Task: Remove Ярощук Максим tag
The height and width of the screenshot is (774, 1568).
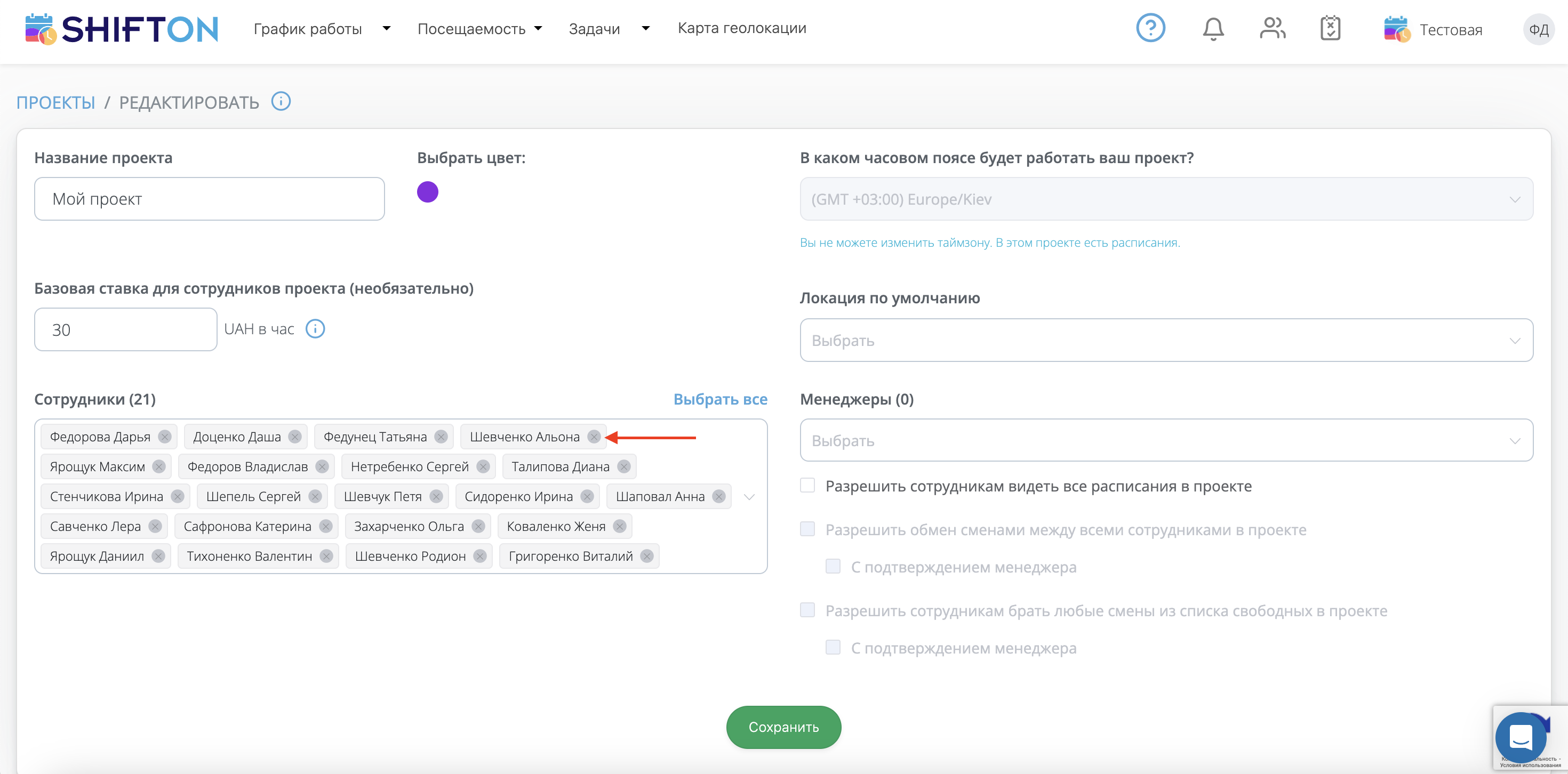Action: 159,467
